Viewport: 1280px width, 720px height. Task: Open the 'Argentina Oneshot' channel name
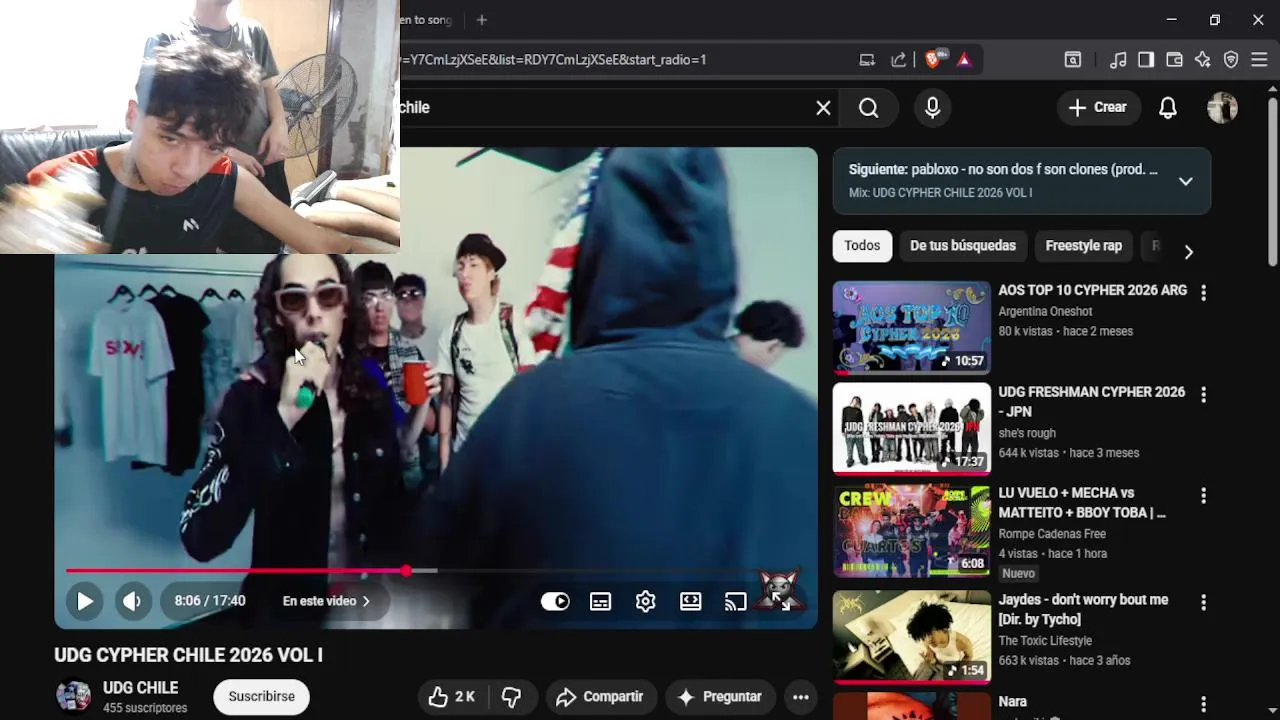click(x=1045, y=312)
